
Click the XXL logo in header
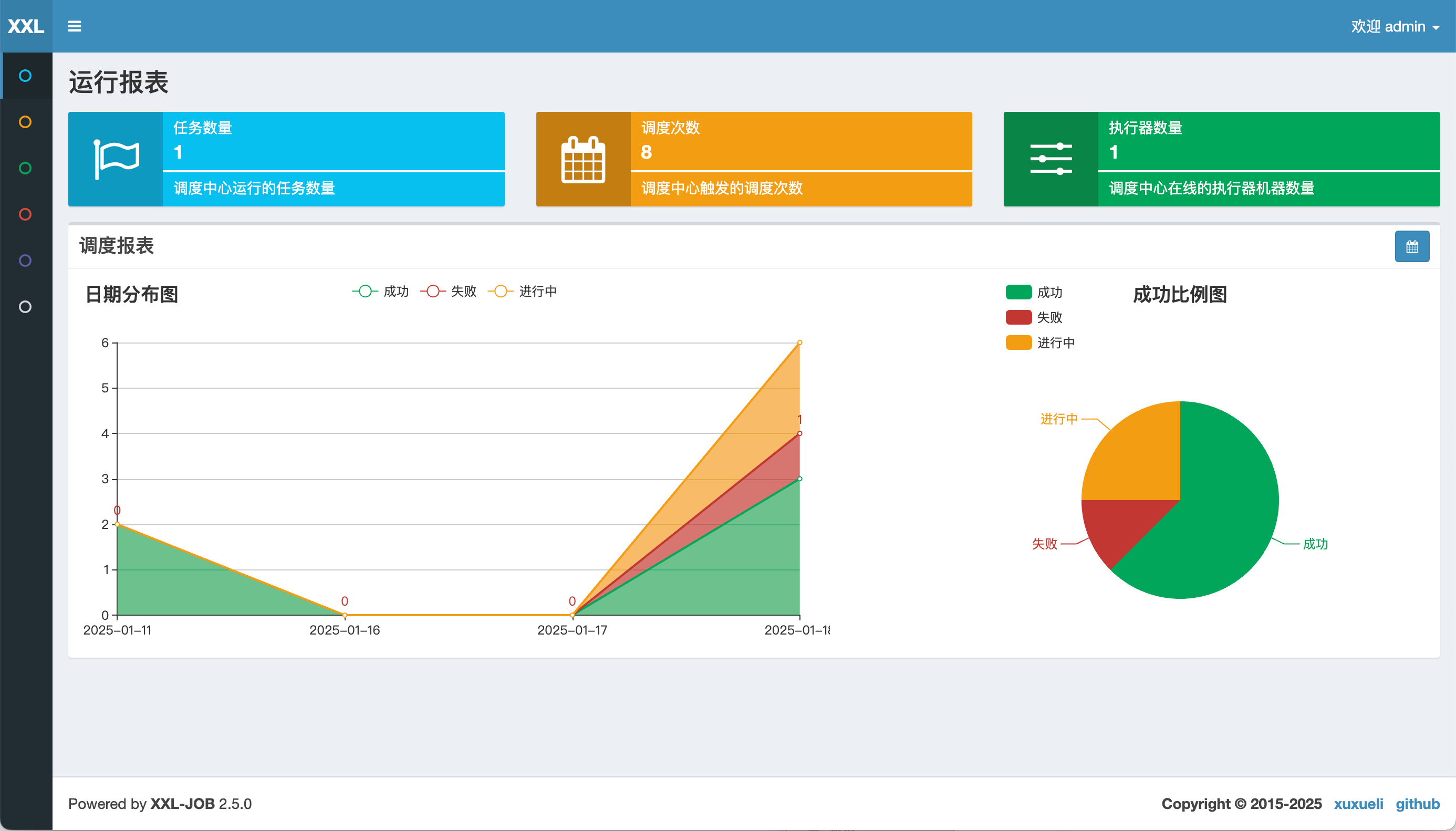coord(26,26)
